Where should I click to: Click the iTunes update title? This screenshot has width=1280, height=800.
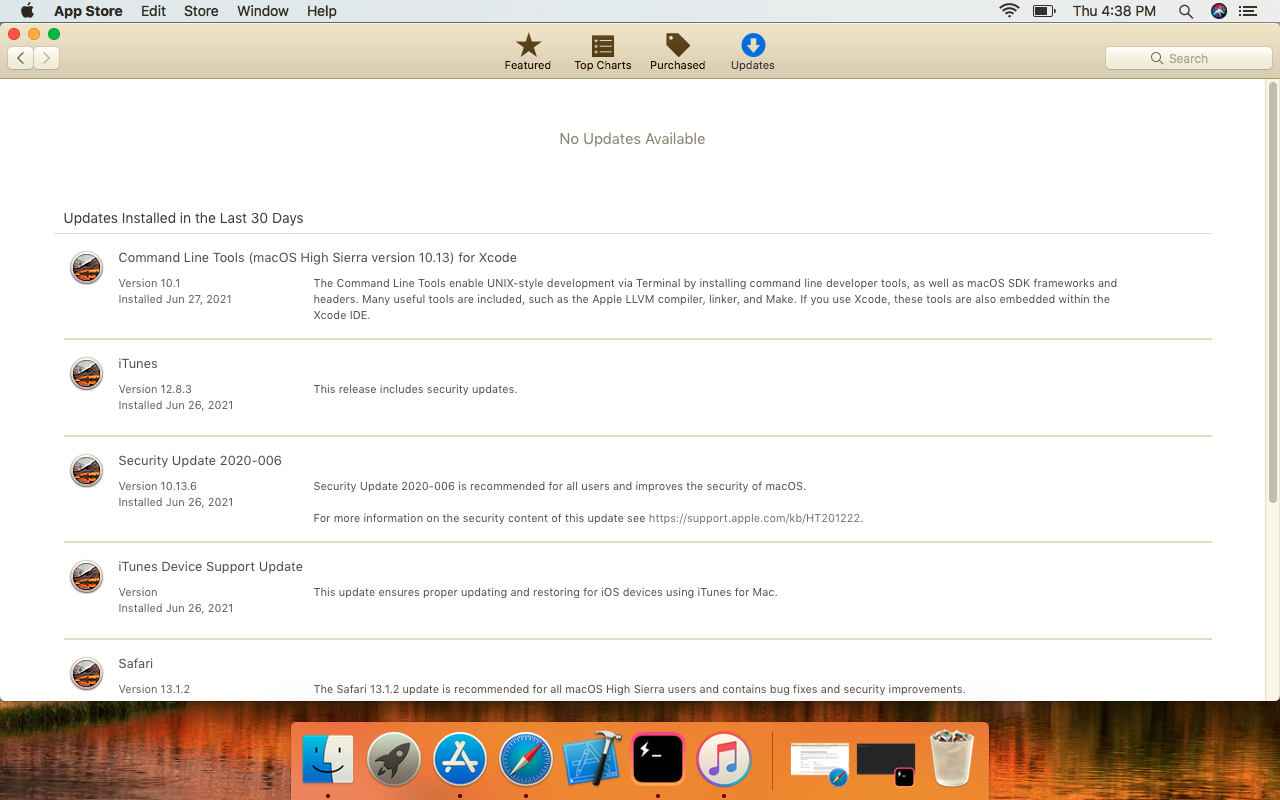click(138, 364)
